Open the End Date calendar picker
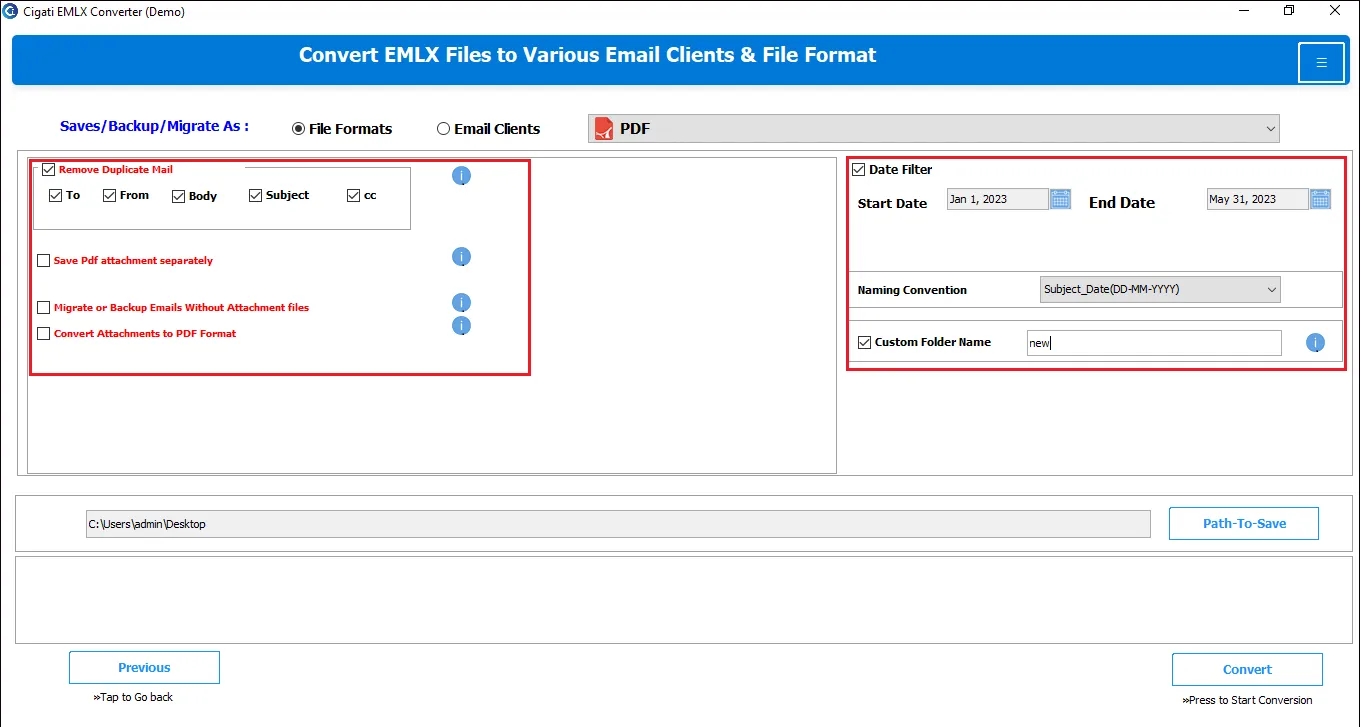The height and width of the screenshot is (727, 1360). tap(1320, 199)
